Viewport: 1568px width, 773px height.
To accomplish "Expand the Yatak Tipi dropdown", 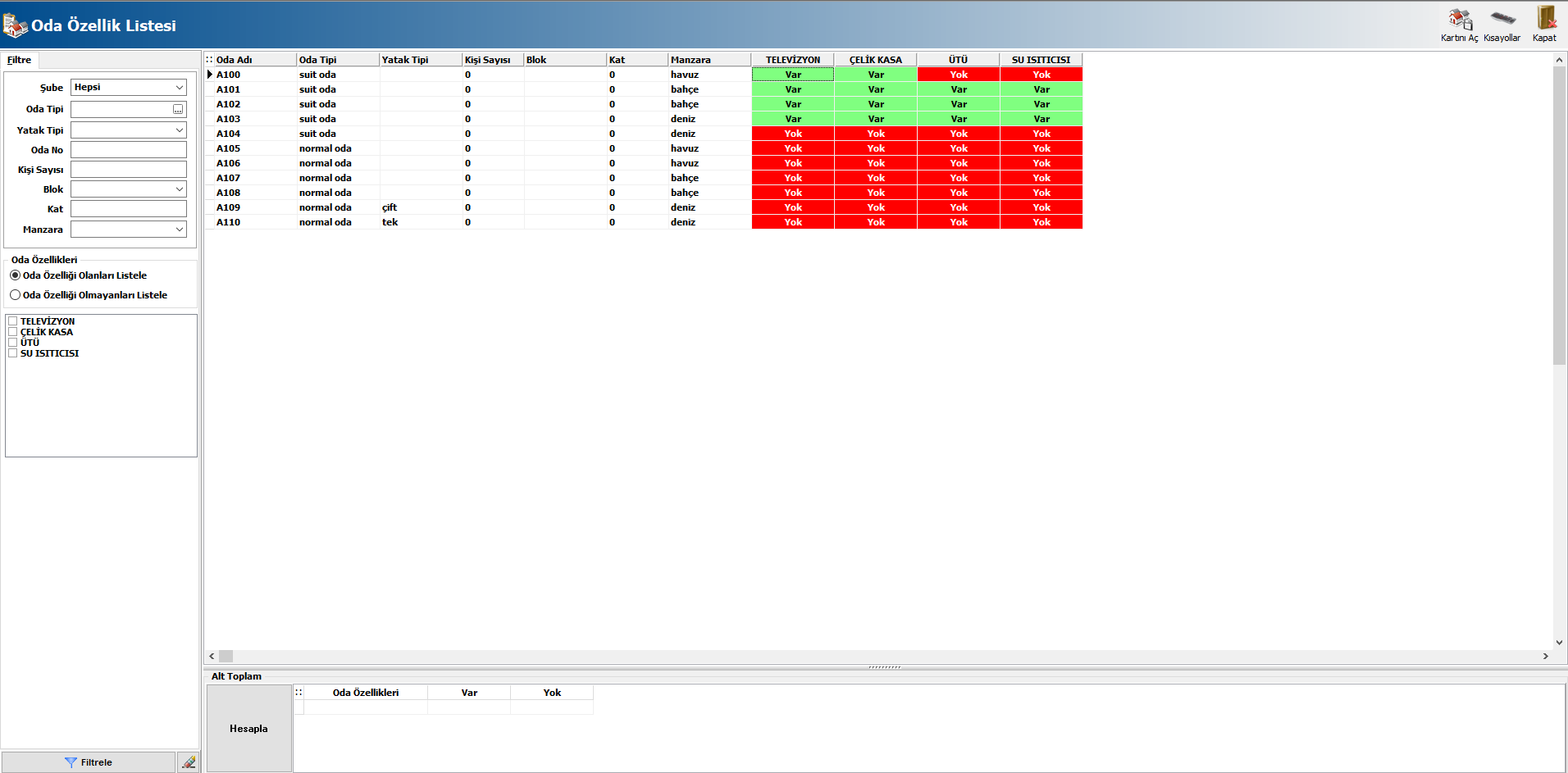I will click(x=179, y=130).
